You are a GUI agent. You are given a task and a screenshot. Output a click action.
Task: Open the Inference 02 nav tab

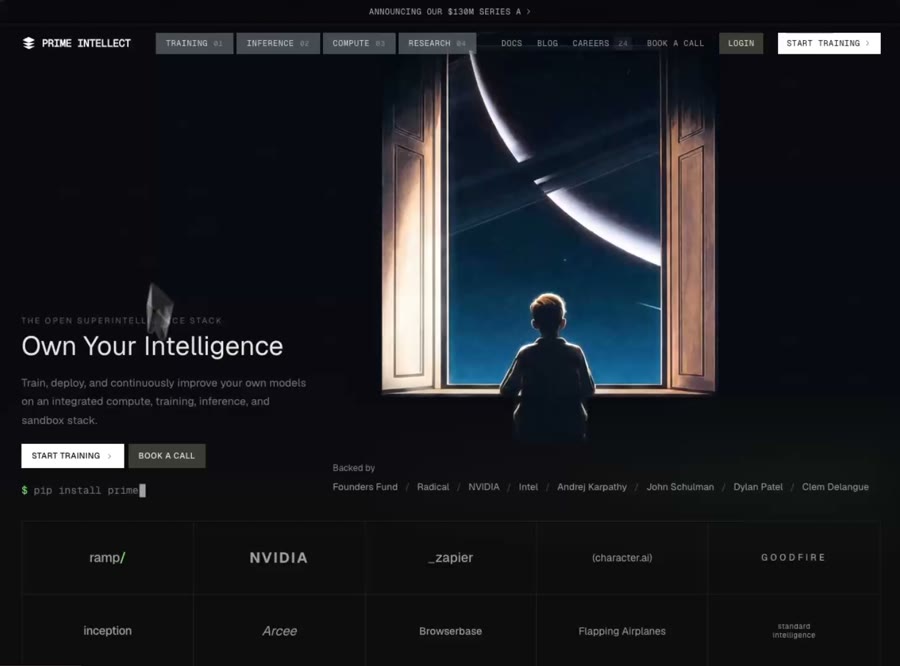click(x=278, y=43)
